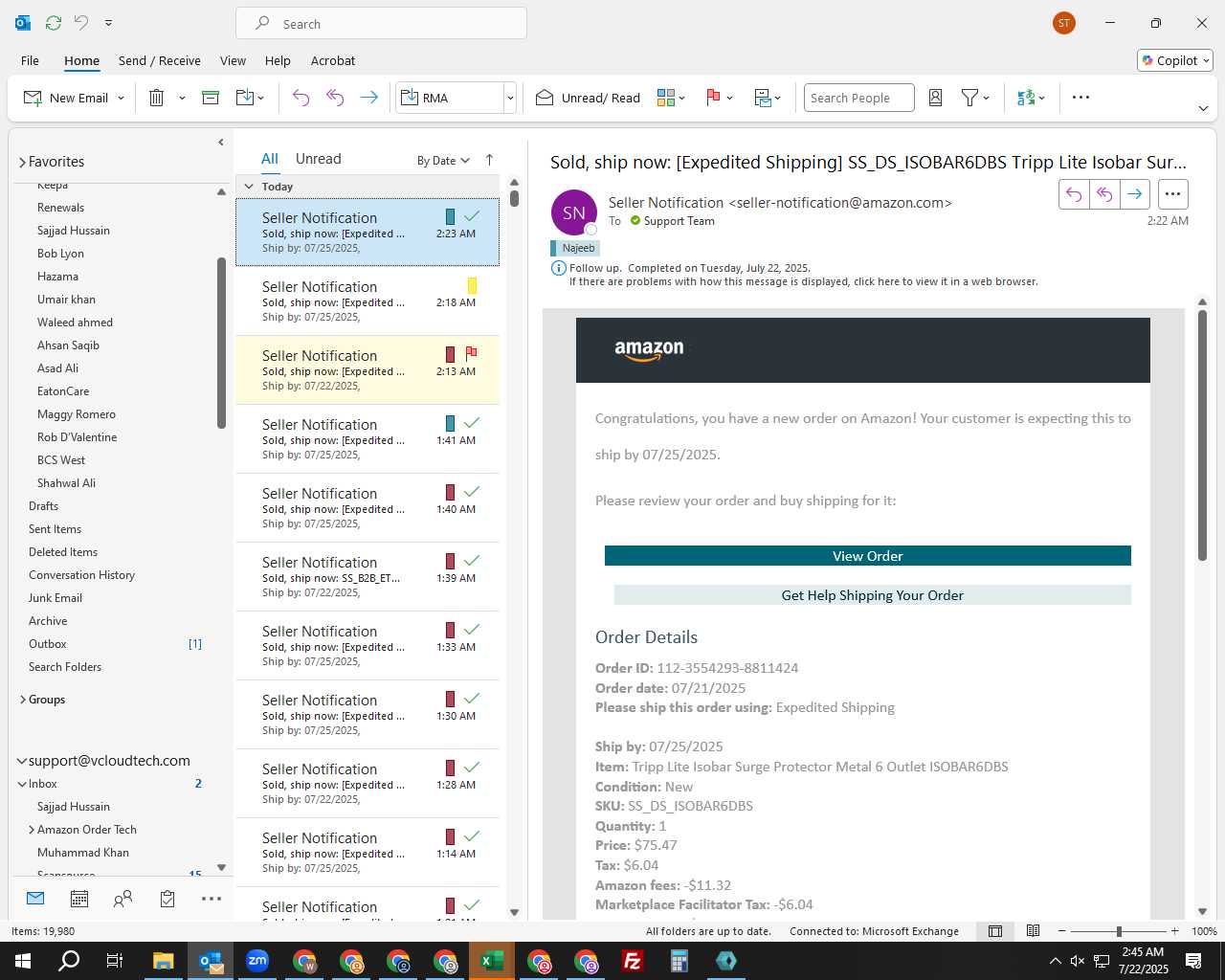Click the Categorize color squares icon
Screen dimensions: 1225x980
click(x=666, y=98)
